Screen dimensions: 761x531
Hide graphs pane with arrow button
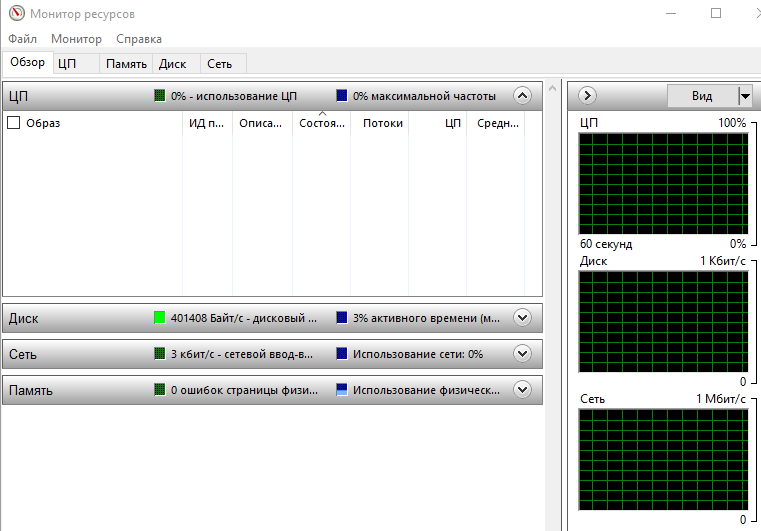tap(587, 96)
